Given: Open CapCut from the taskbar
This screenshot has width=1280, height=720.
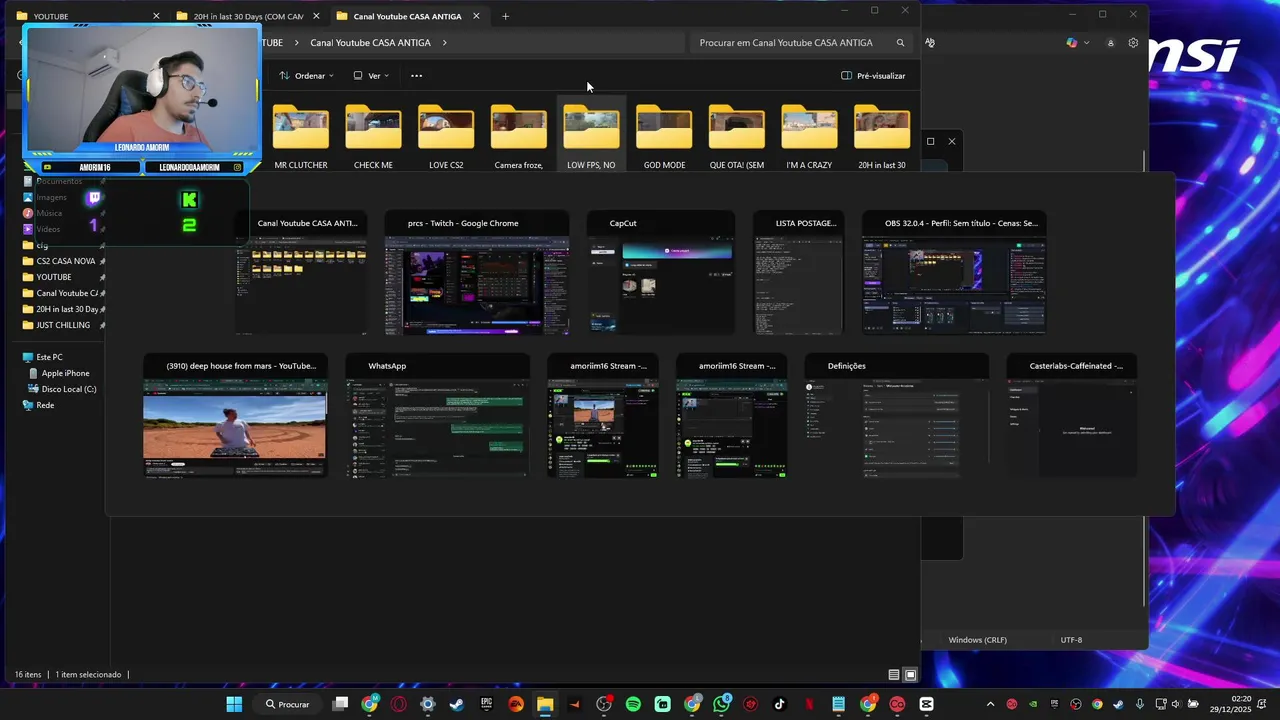Looking at the screenshot, I should 926,704.
